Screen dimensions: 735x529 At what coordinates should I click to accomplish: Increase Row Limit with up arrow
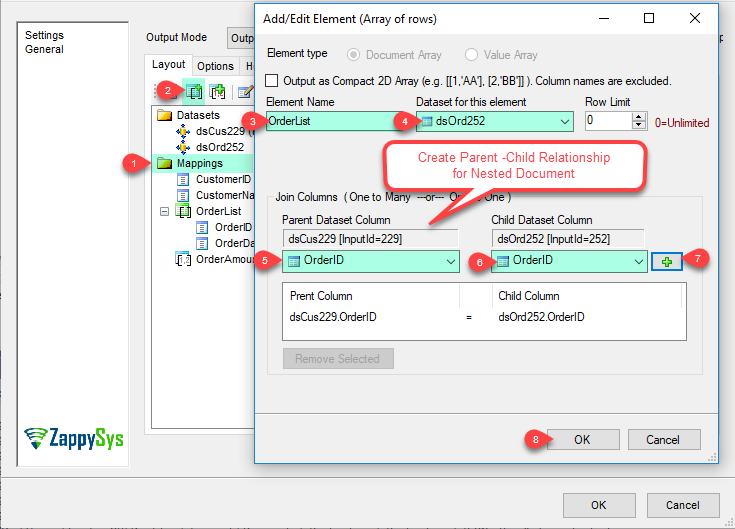pos(638,117)
